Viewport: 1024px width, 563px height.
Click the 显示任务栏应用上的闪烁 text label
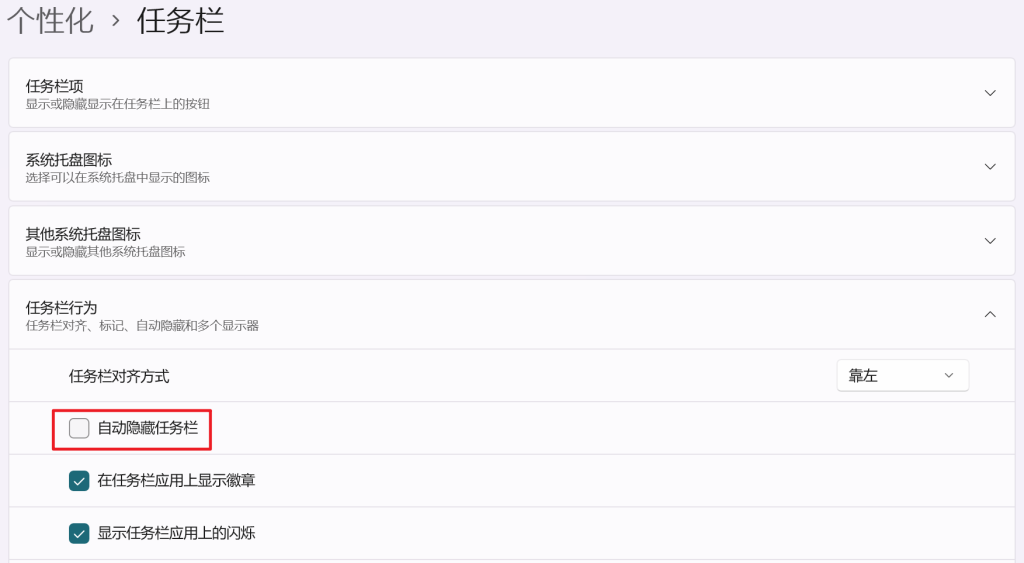point(176,533)
